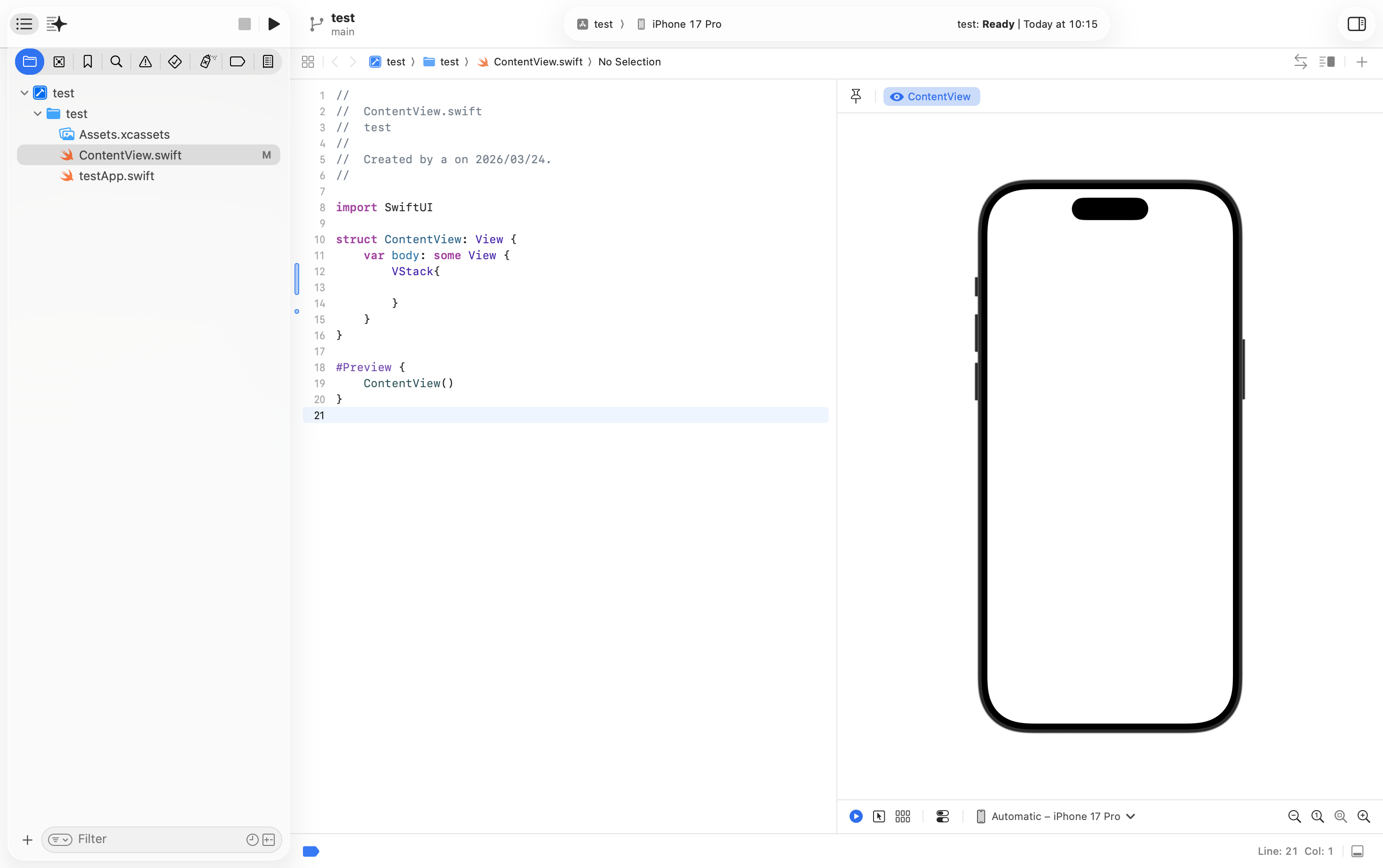The image size is (1383, 868).
Task: Open the Issue navigator warning icon
Action: [145, 62]
